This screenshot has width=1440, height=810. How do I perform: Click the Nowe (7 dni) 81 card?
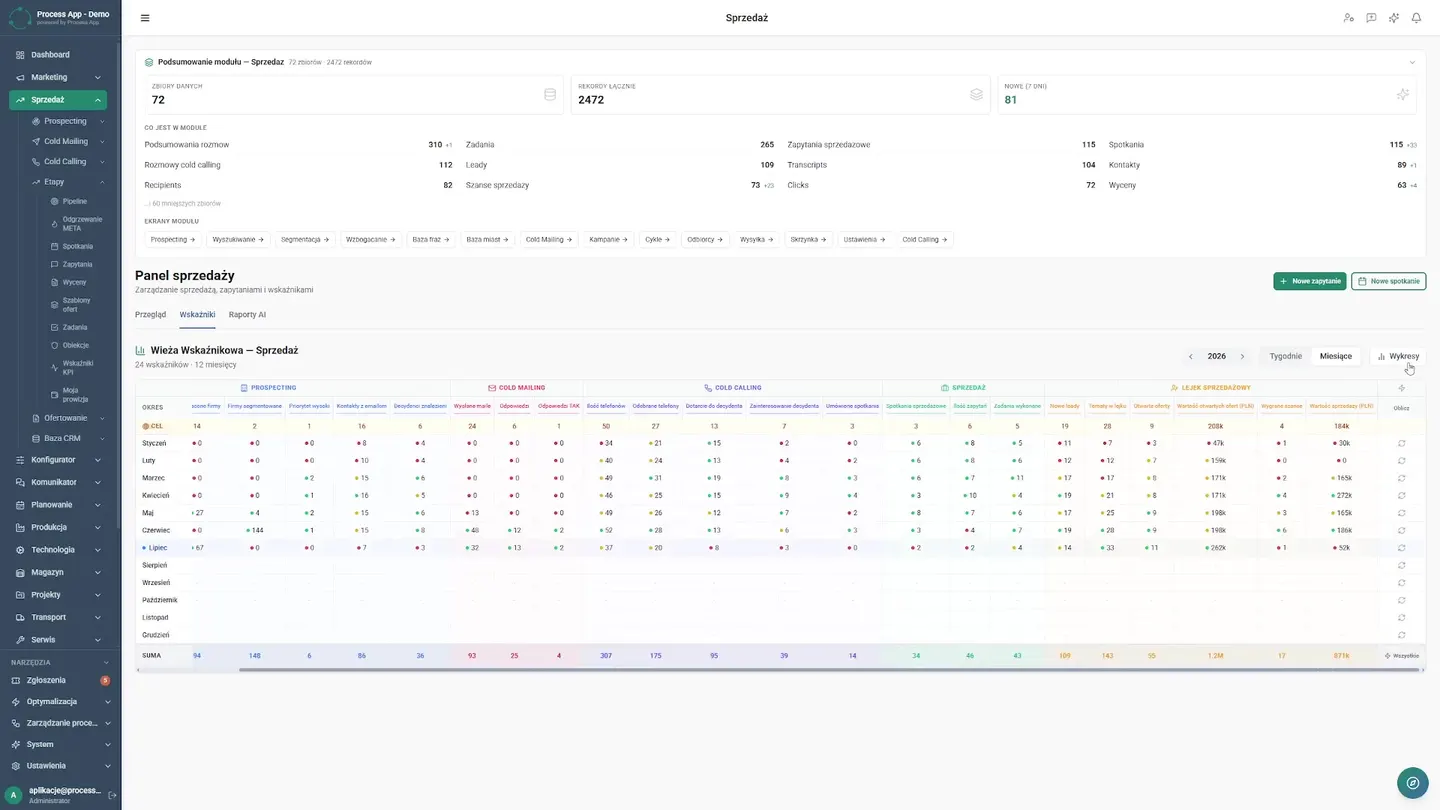point(1208,94)
